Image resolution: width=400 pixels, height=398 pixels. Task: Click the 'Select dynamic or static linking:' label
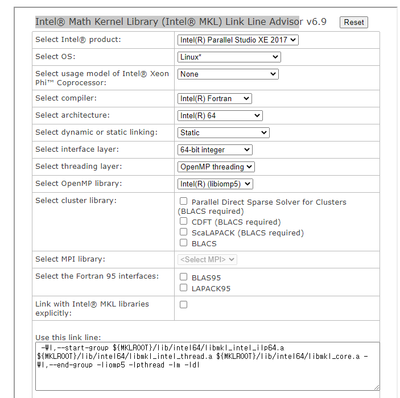point(96,132)
